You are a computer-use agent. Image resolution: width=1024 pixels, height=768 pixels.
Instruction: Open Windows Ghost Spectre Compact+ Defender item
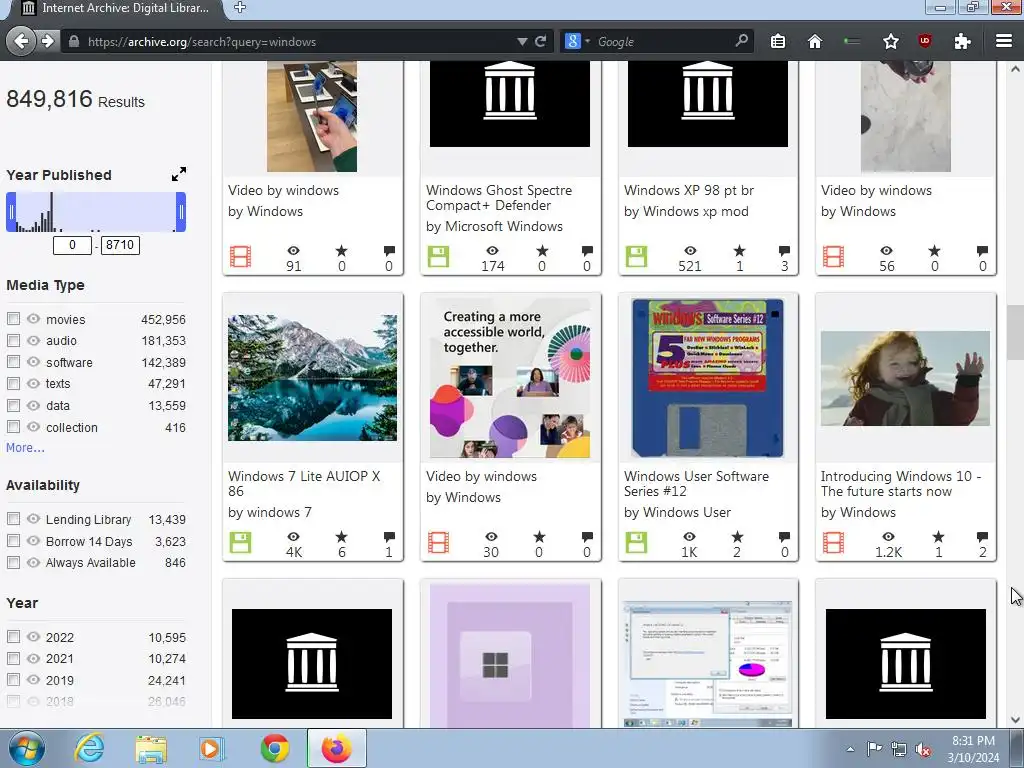click(499, 198)
